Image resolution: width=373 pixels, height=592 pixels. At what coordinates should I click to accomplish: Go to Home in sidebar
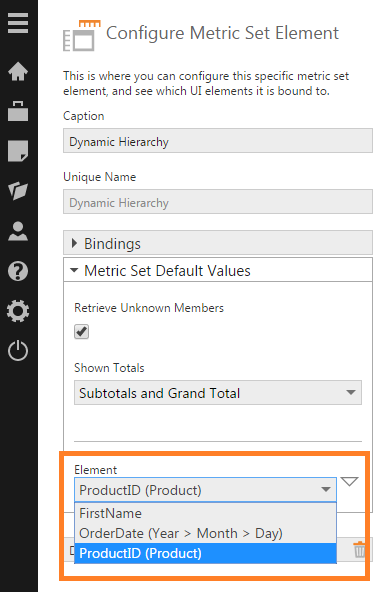coord(18,71)
